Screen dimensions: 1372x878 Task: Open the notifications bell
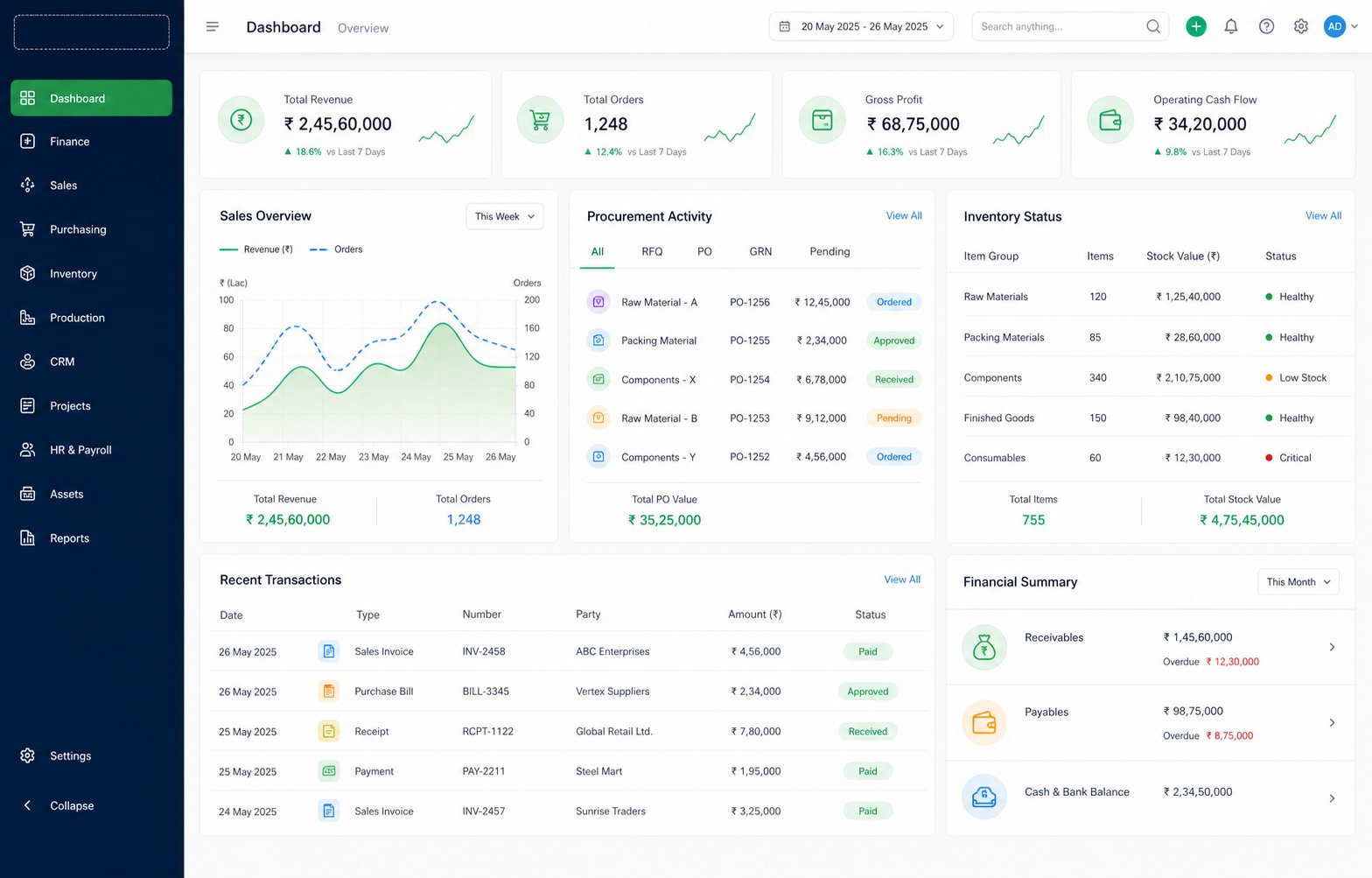click(1230, 26)
